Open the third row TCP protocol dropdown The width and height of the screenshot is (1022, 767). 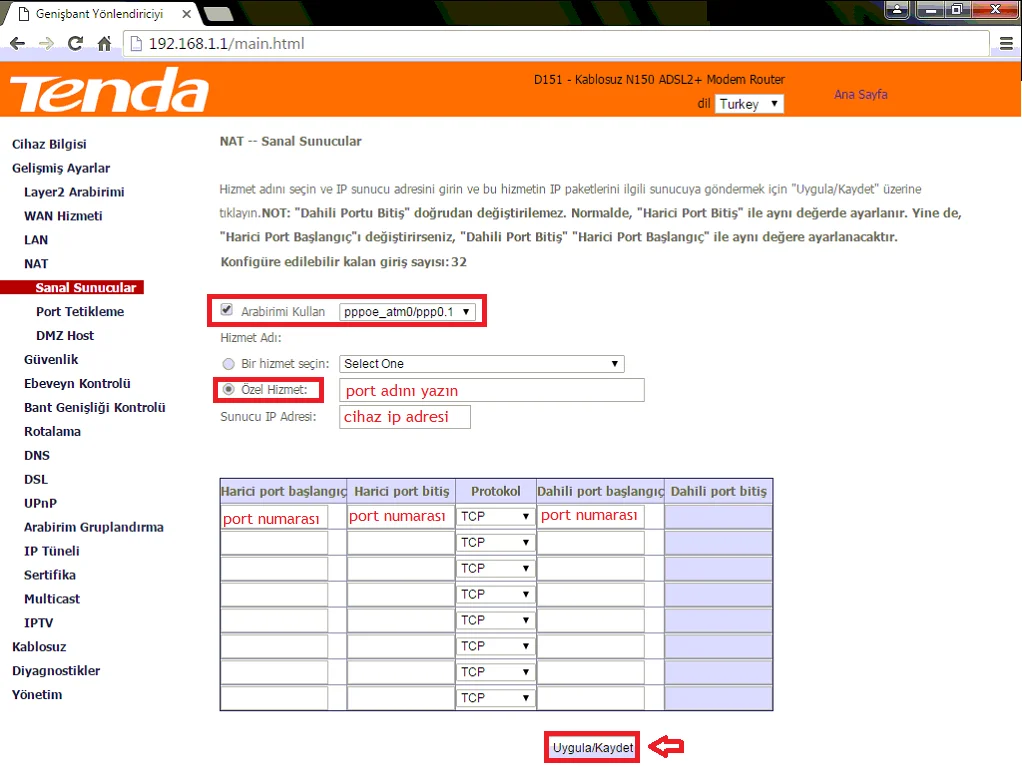coord(495,568)
